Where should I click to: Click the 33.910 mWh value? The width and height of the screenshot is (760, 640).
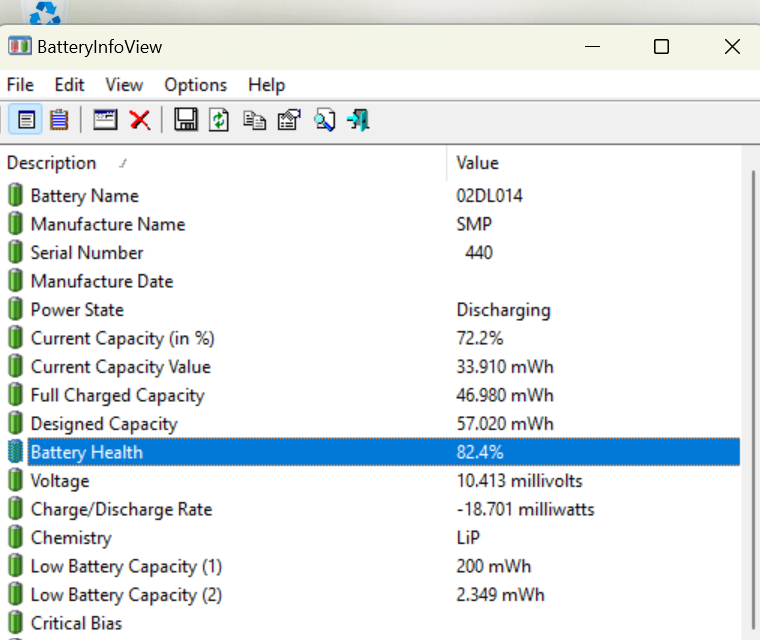click(x=505, y=367)
